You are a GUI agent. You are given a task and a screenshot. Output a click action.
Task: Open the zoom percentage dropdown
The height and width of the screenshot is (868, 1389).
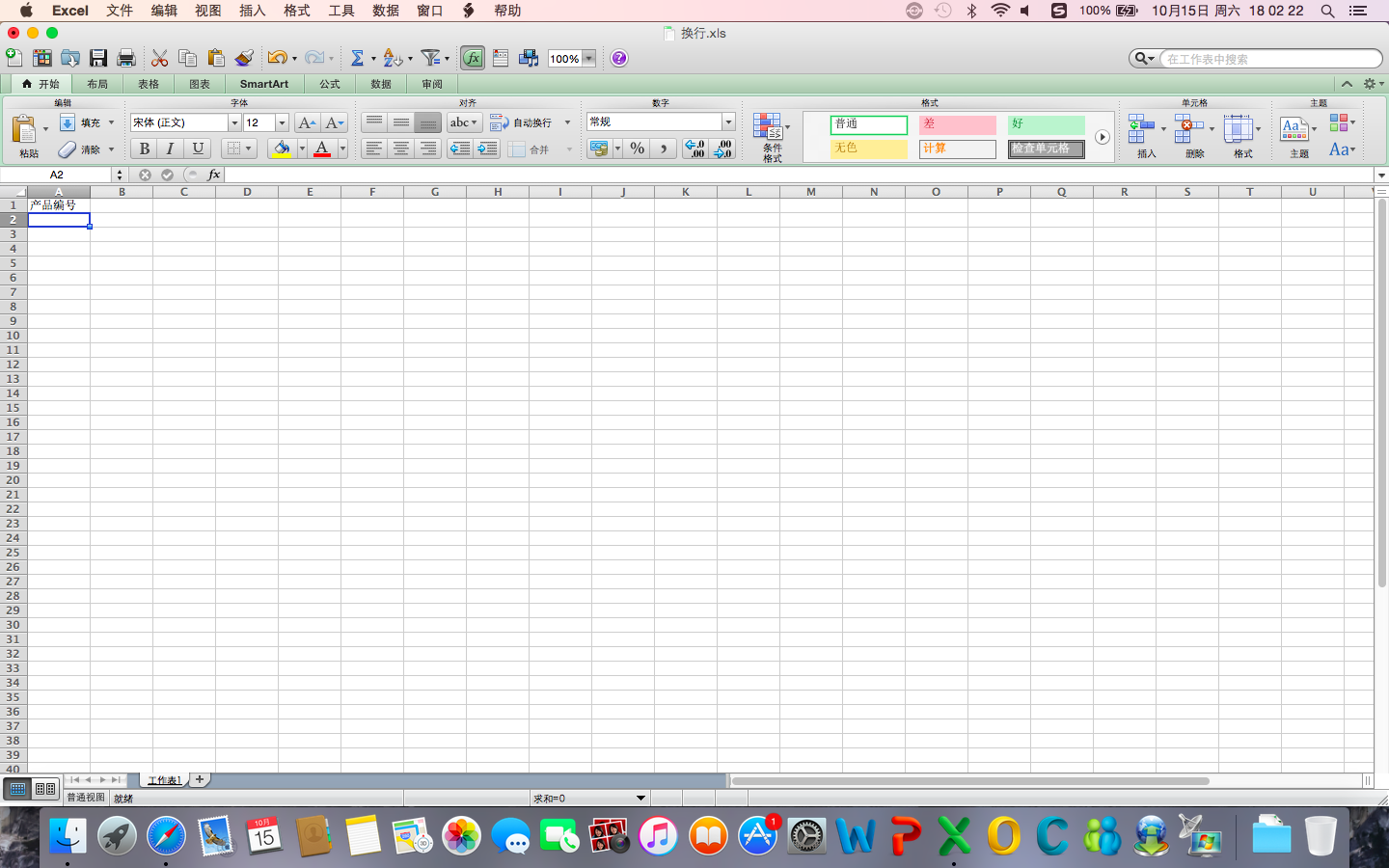pos(588,59)
